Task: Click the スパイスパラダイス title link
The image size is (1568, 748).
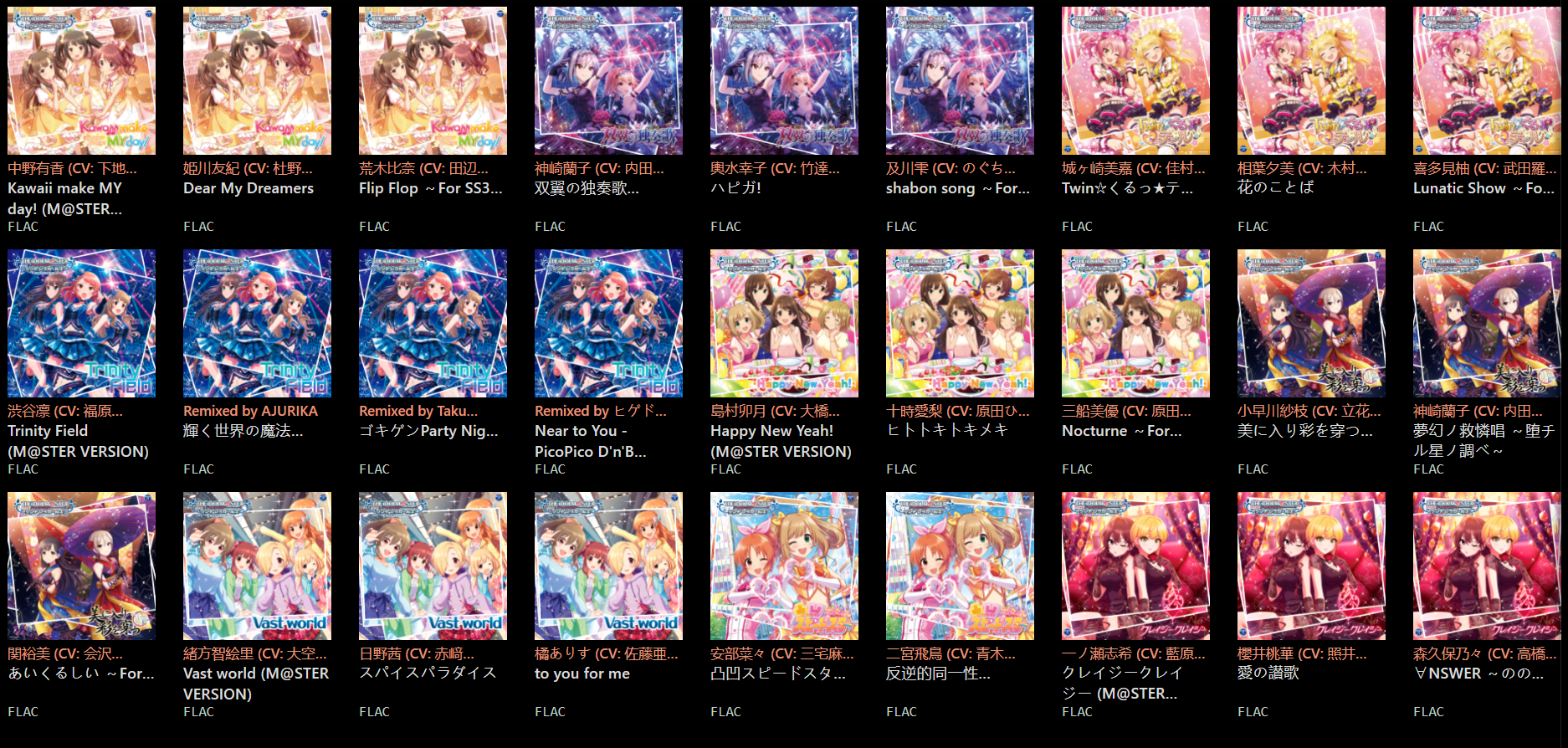Action: [x=428, y=673]
